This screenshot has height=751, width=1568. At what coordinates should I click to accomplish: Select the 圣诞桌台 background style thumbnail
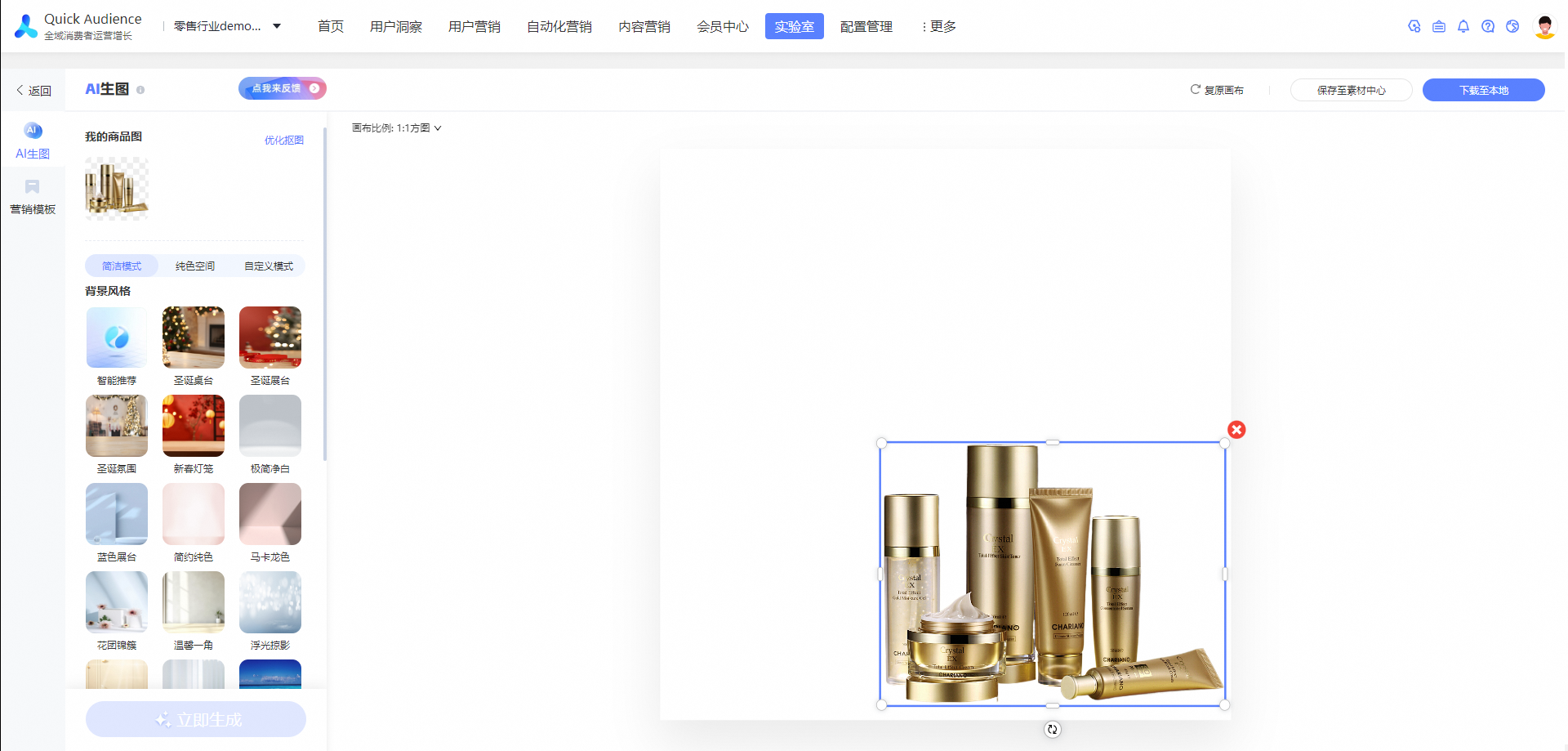(193, 337)
